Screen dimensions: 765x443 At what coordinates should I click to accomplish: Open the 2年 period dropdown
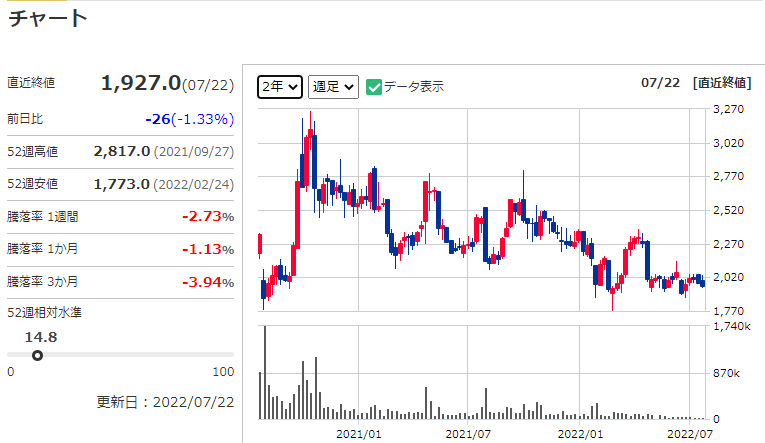coord(280,87)
